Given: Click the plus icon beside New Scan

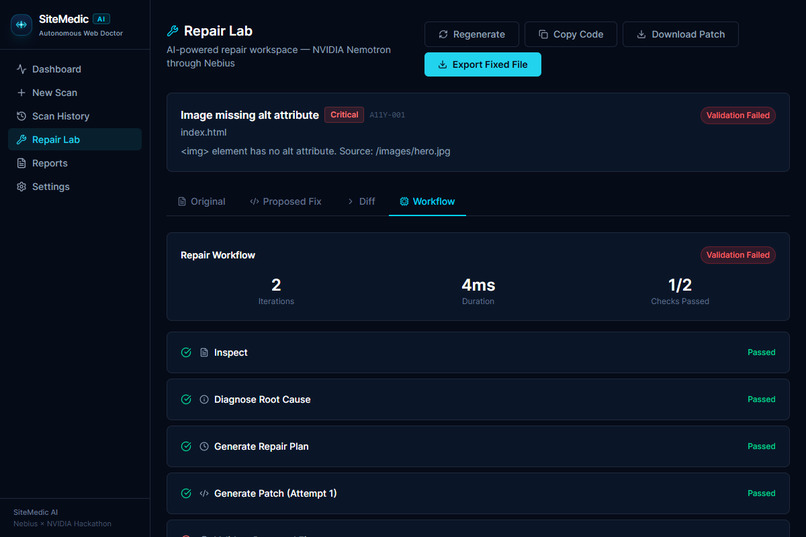Looking at the screenshot, I should (x=21, y=92).
